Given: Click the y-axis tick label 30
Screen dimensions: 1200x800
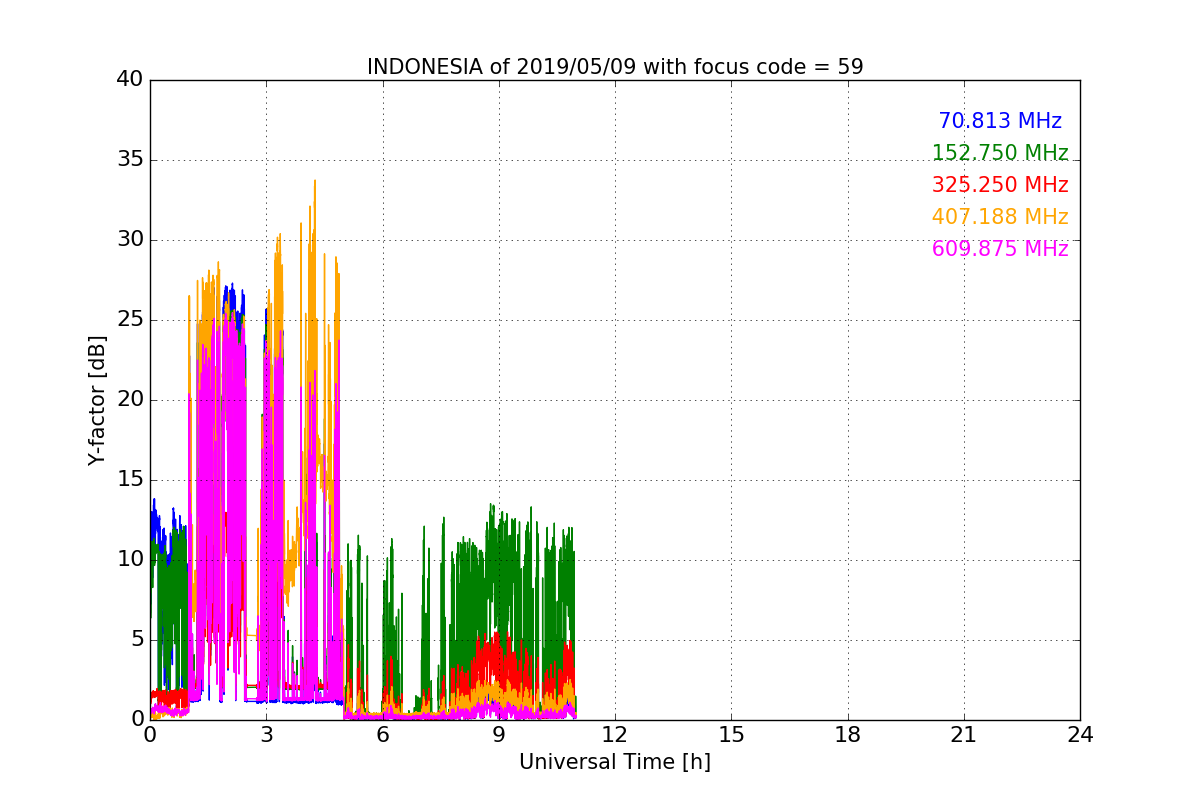Looking at the screenshot, I should coord(131,240).
